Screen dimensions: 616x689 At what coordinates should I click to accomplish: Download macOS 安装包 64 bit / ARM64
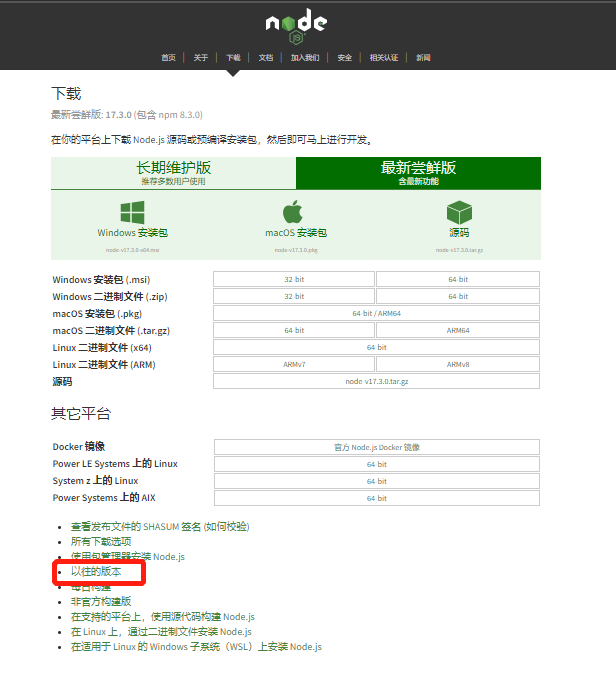click(377, 313)
